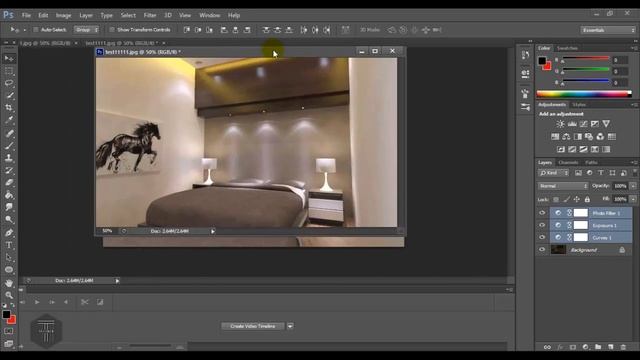
Task: Toggle lock position icon
Action: 576,199
